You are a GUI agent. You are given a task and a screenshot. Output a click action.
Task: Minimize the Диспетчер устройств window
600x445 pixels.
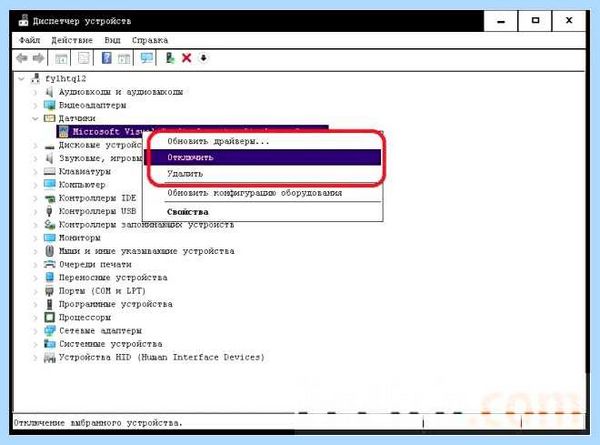click(x=501, y=21)
